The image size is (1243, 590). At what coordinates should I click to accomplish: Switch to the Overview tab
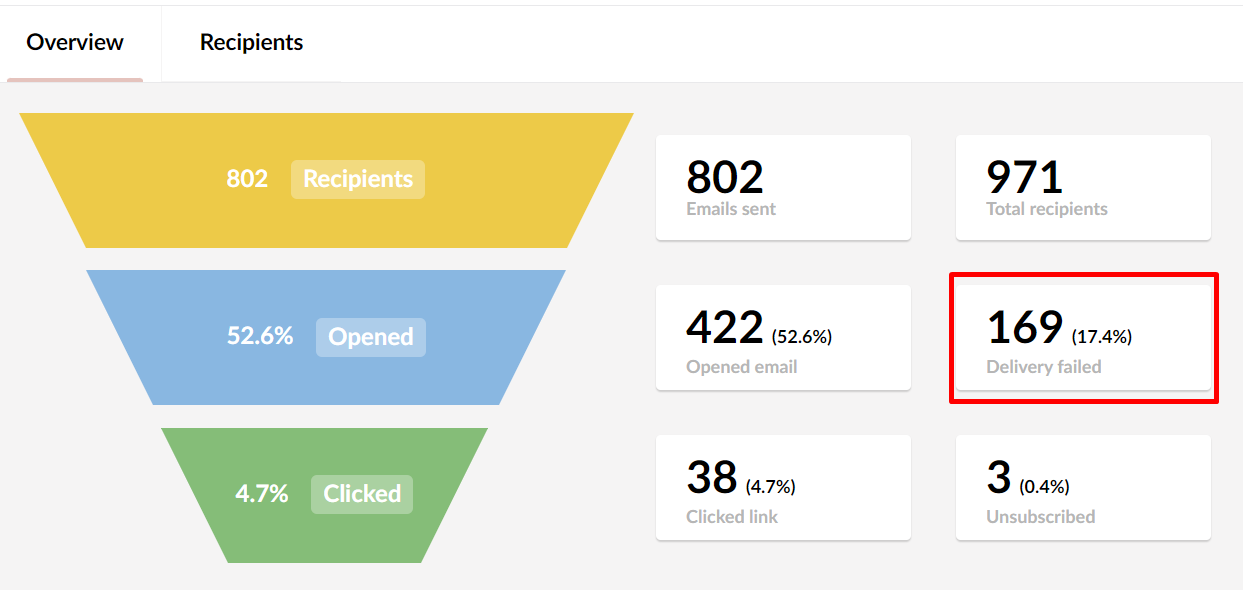[x=75, y=43]
